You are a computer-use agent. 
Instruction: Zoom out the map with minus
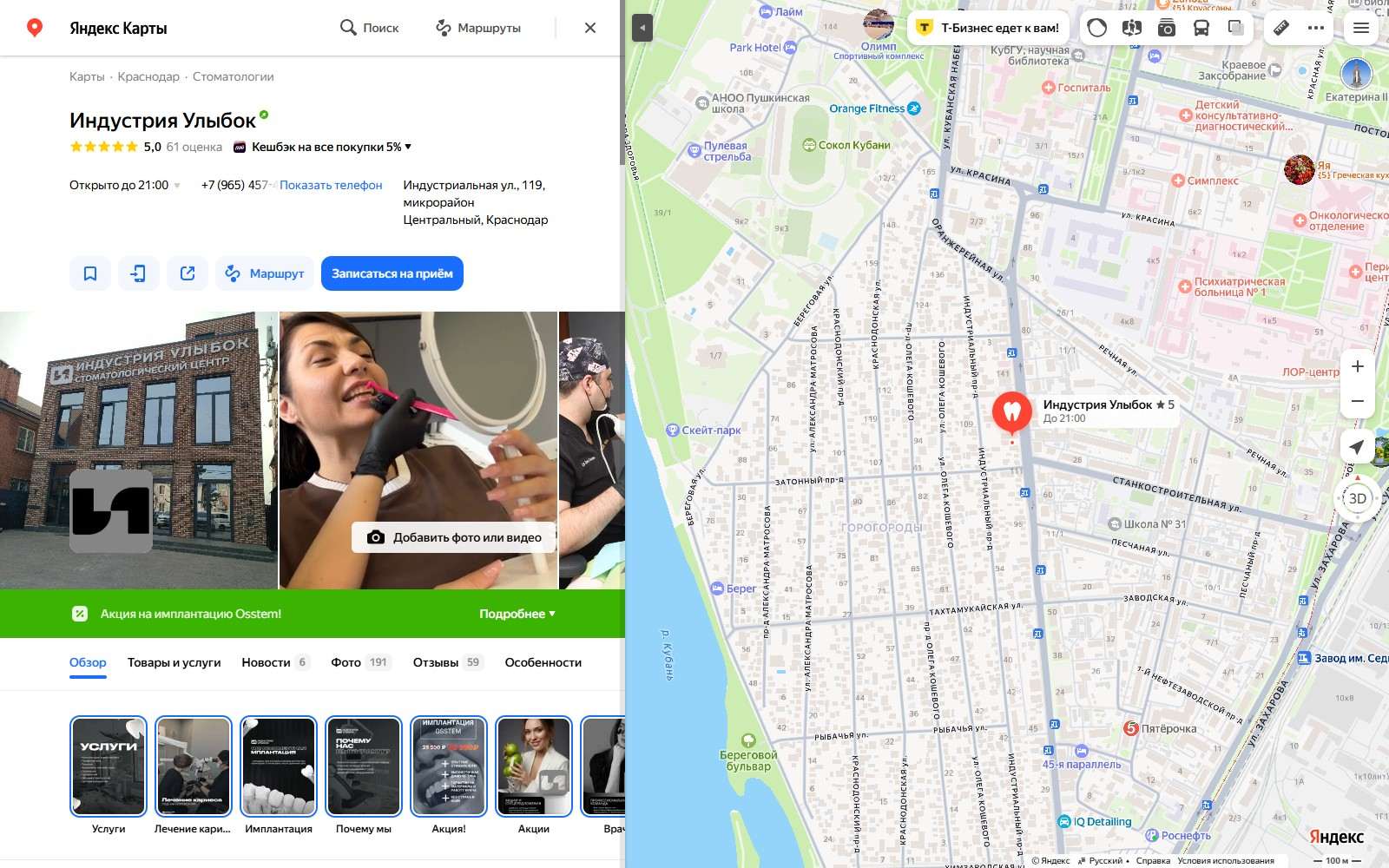click(x=1358, y=401)
